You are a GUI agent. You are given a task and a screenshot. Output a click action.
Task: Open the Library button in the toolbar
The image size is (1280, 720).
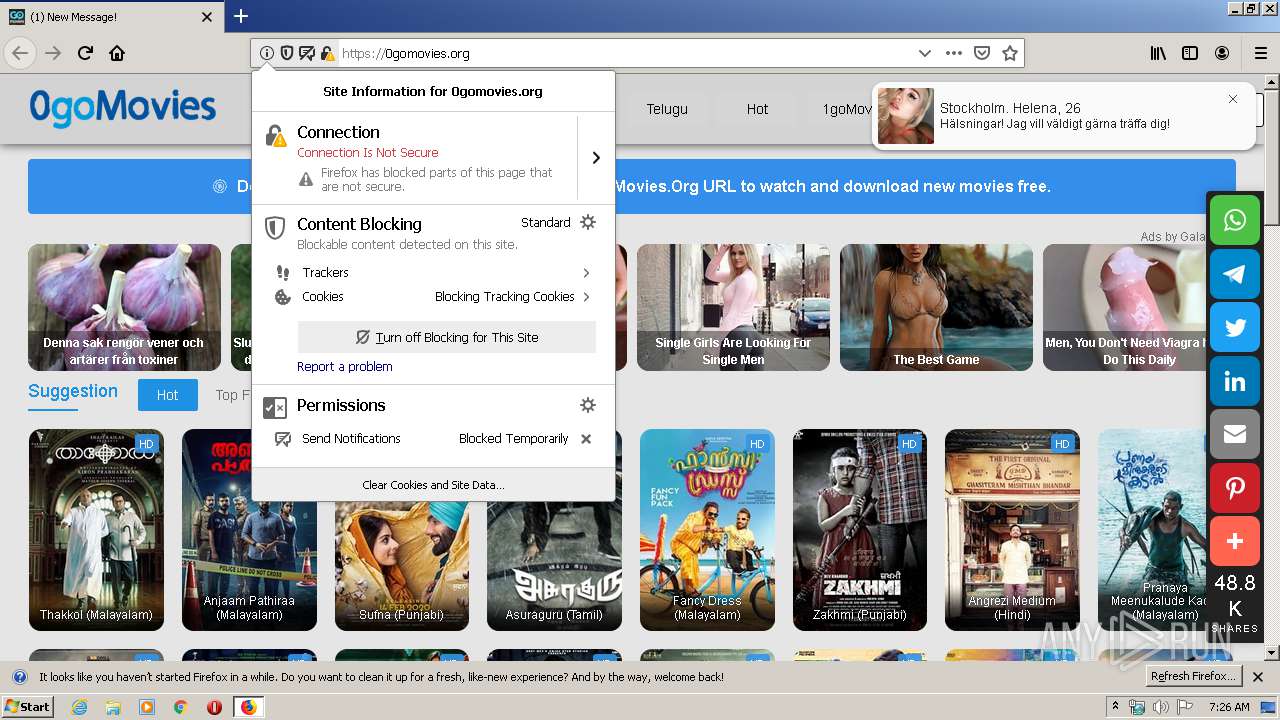(1158, 53)
